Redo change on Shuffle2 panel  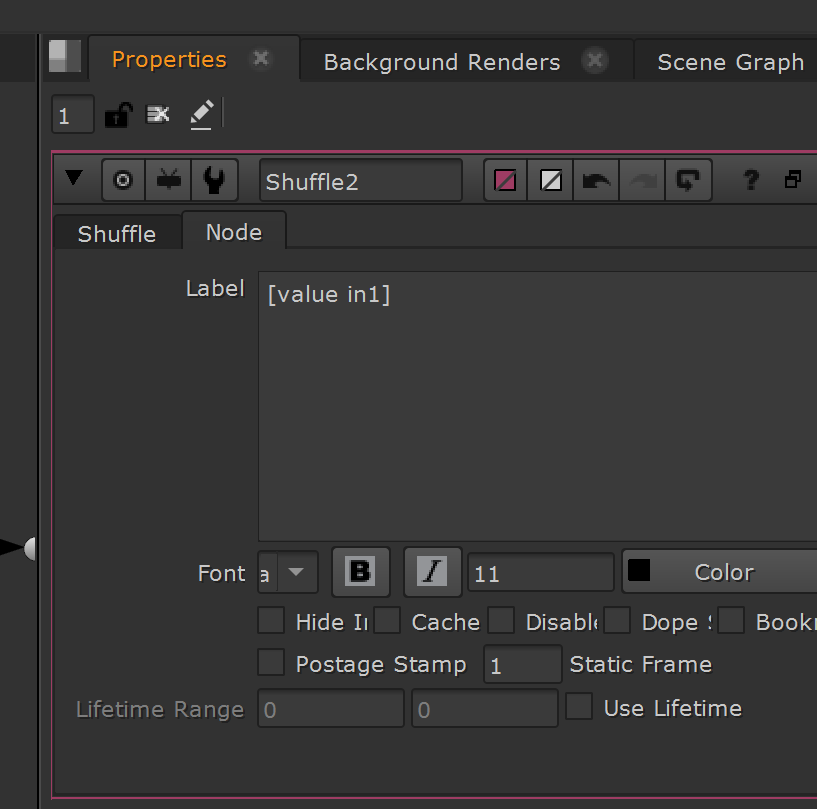pos(642,181)
